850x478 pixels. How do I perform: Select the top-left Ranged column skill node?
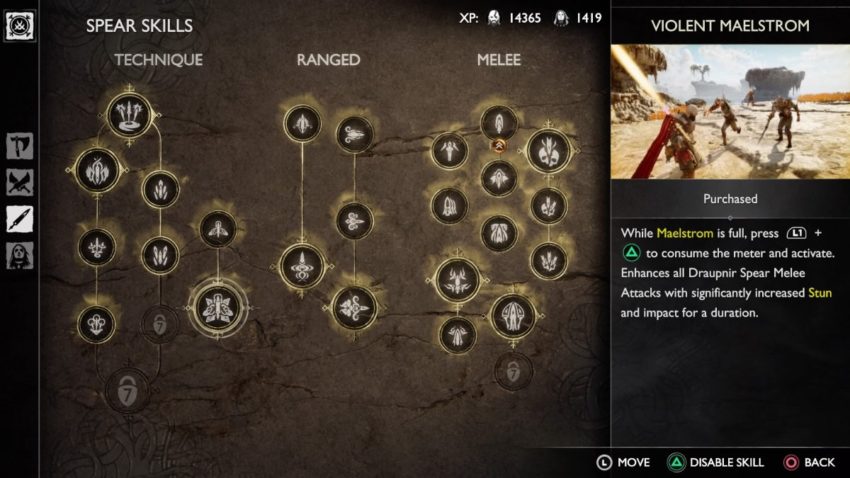point(302,124)
